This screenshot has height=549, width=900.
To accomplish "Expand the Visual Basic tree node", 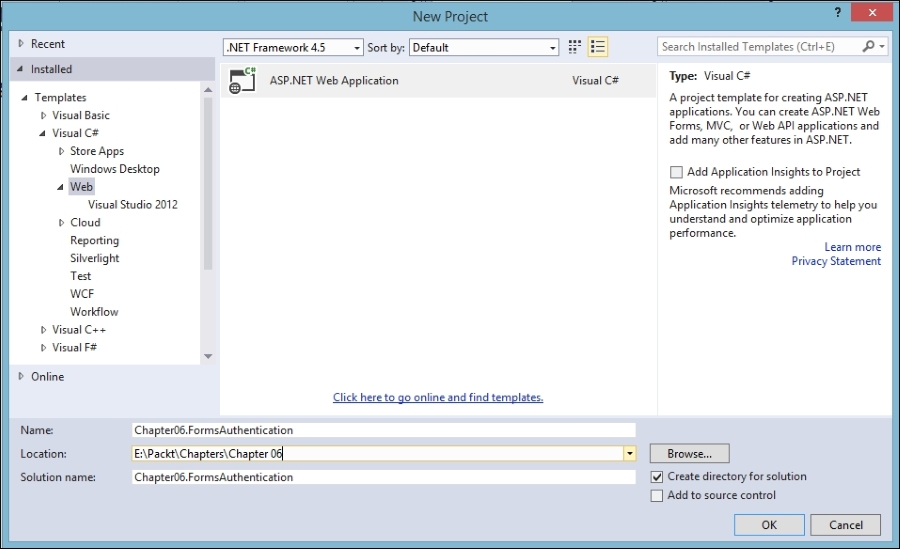I will [x=43, y=116].
